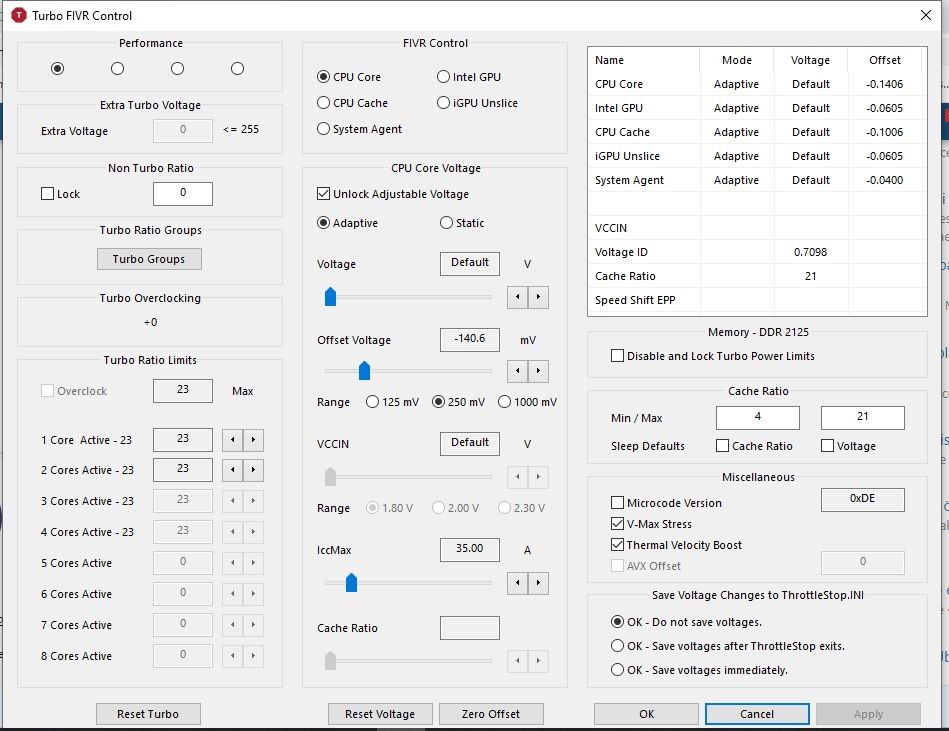Click the Offset Voltage slider thumb
Image resolution: width=949 pixels, height=731 pixels.
pyautogui.click(x=364, y=370)
